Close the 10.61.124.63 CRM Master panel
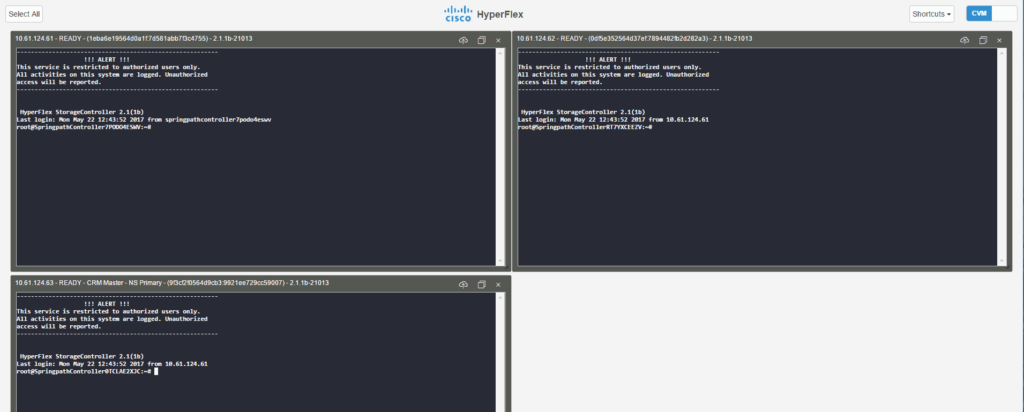1024x412 pixels. [x=498, y=285]
